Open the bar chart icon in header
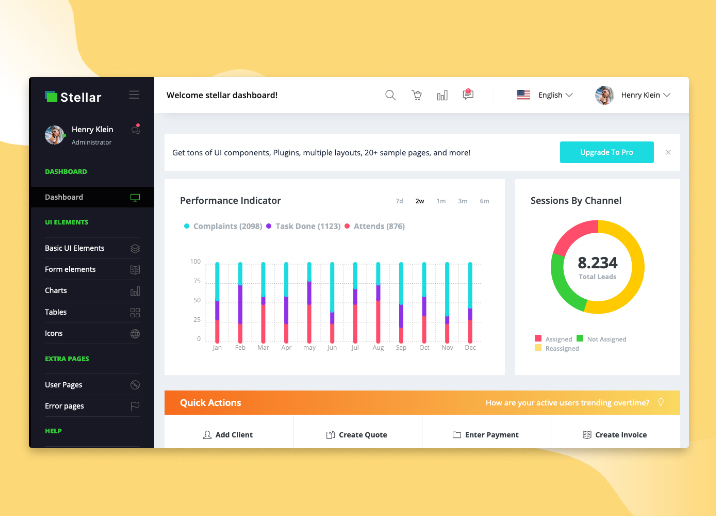The image size is (716, 516). point(442,95)
